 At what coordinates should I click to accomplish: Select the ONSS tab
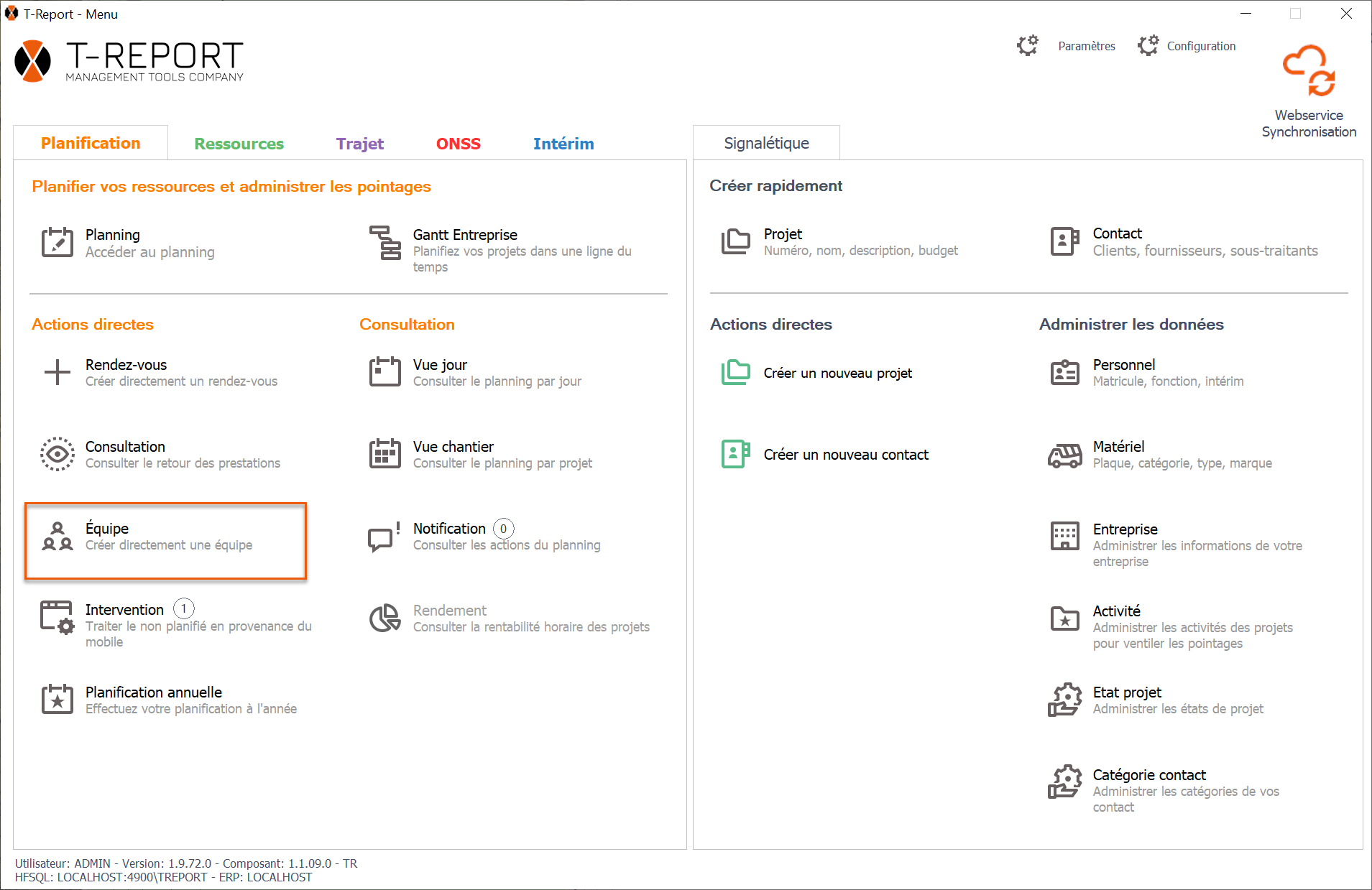(x=458, y=144)
